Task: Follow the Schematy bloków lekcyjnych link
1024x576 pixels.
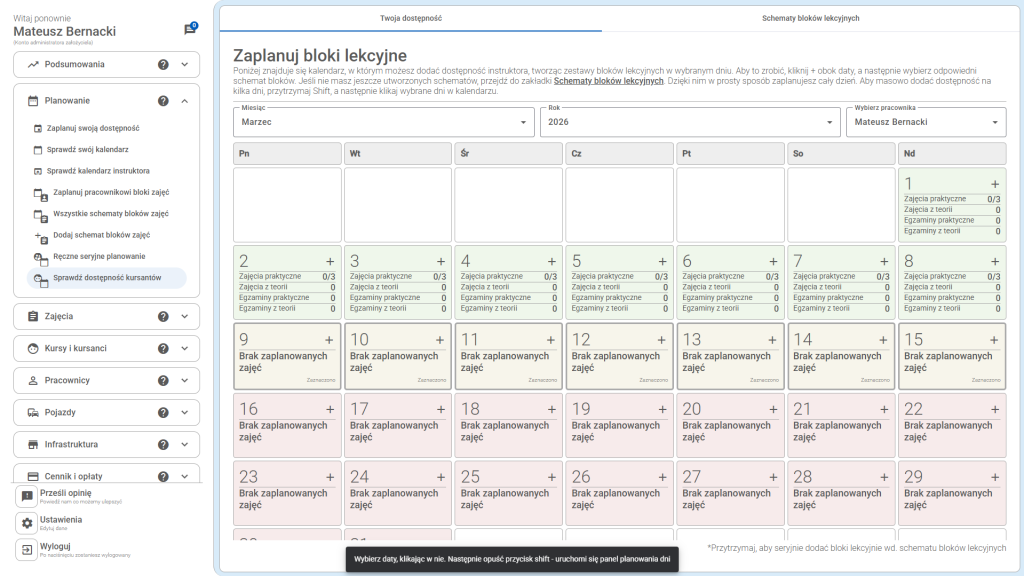Action: coord(608,81)
